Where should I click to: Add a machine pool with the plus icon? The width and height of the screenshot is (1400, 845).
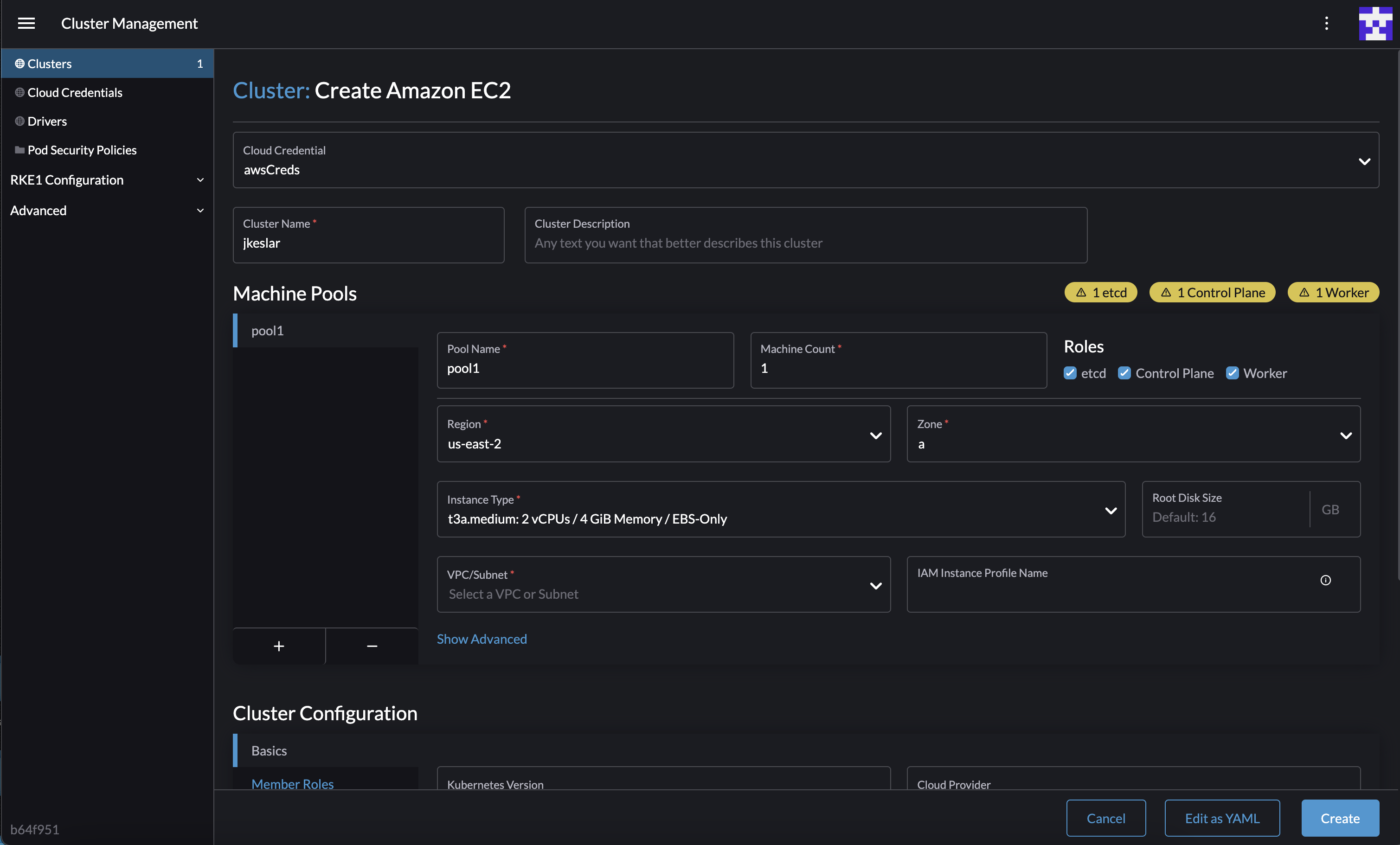click(x=278, y=646)
